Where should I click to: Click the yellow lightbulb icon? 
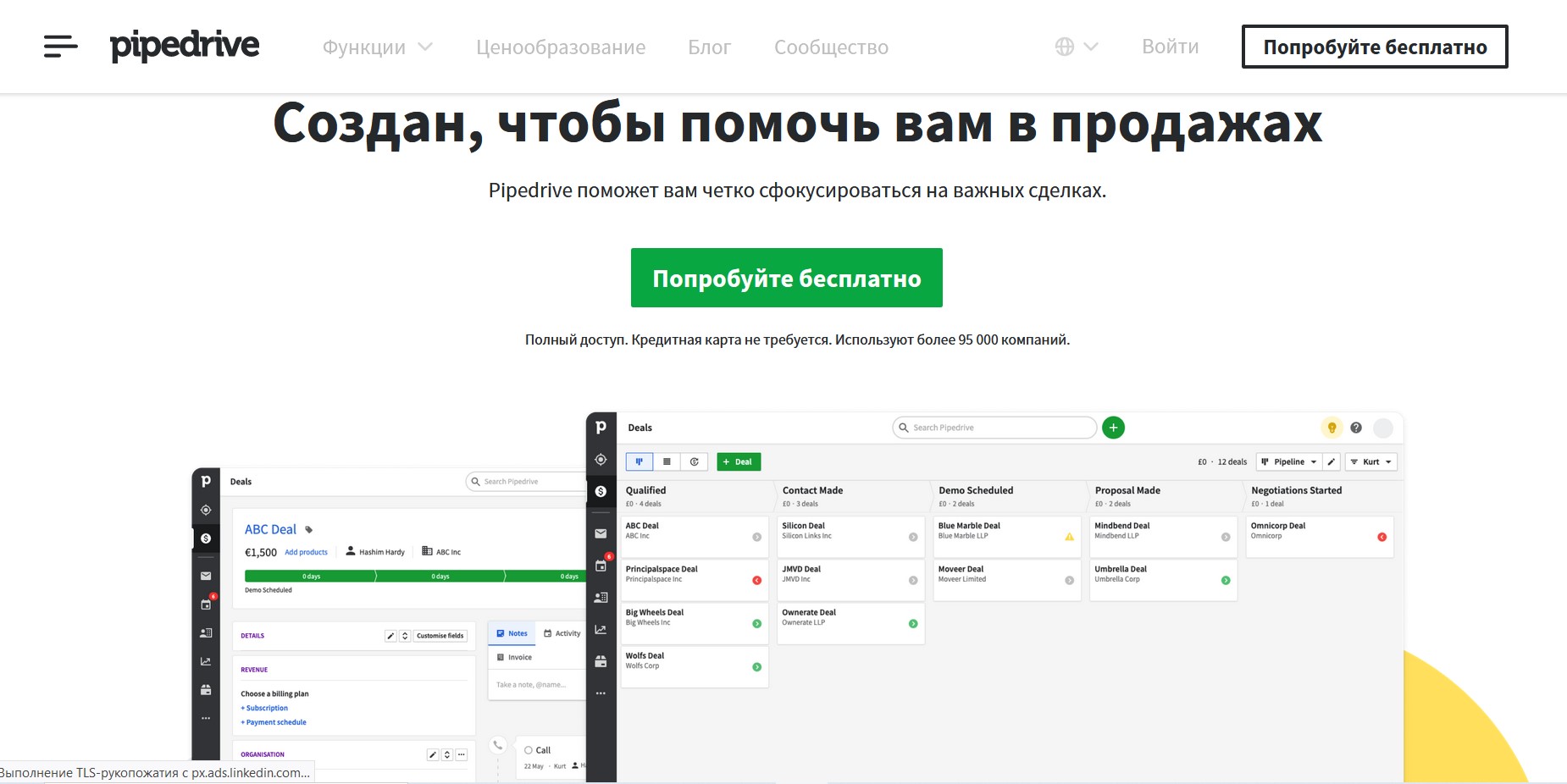[1332, 428]
